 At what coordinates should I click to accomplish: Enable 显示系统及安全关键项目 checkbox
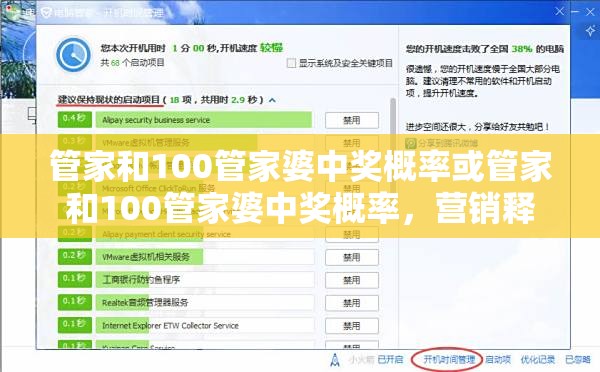click(291, 63)
